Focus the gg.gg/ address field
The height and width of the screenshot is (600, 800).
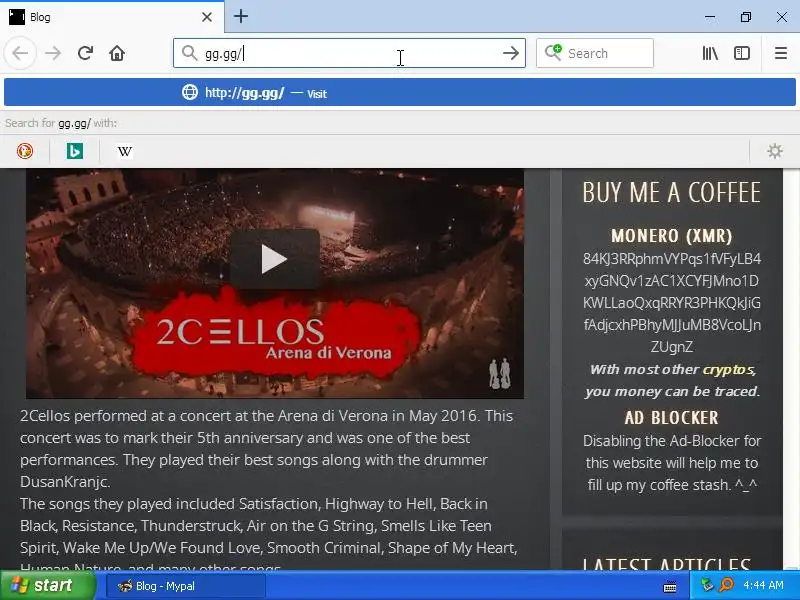click(349, 53)
